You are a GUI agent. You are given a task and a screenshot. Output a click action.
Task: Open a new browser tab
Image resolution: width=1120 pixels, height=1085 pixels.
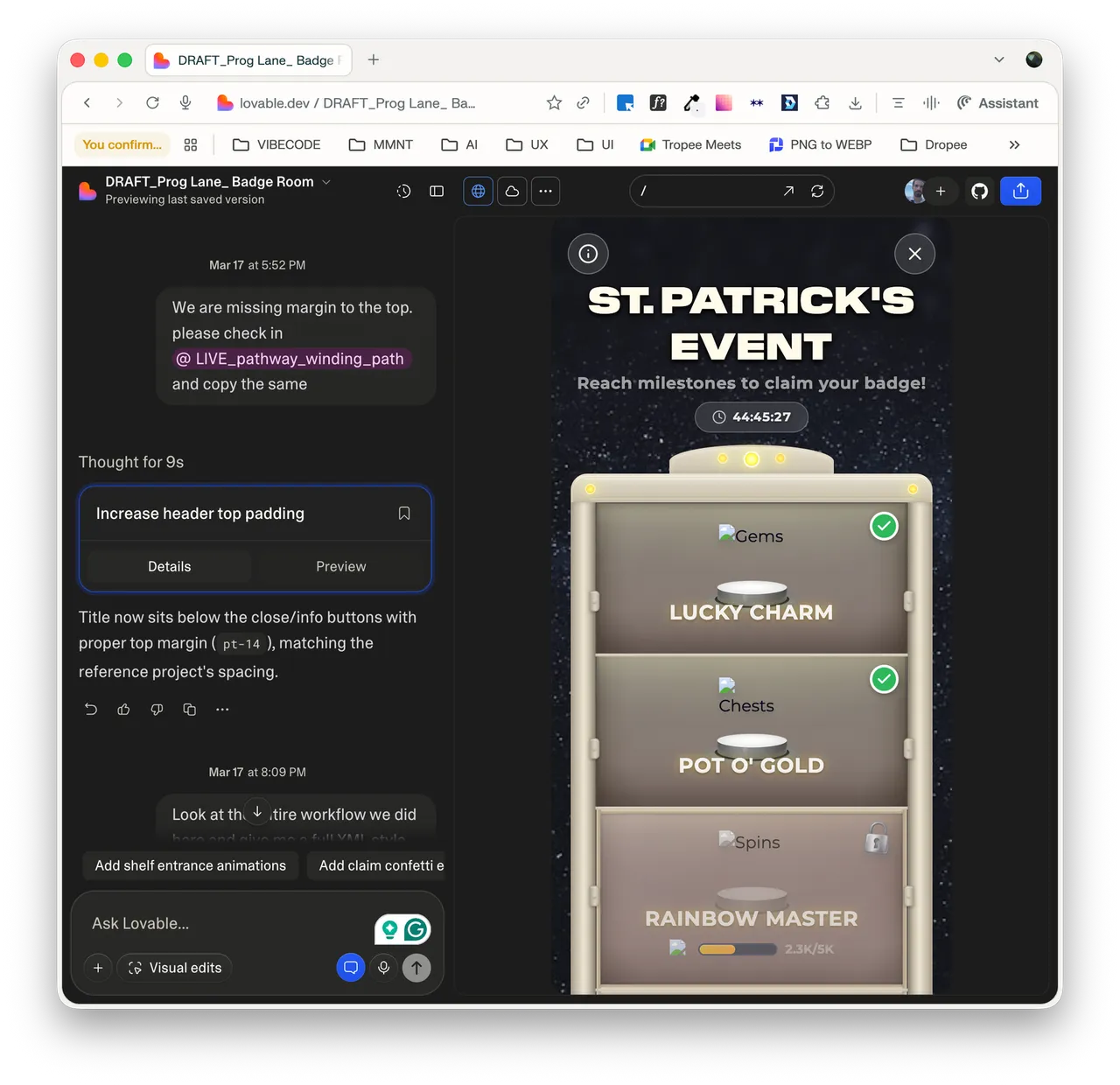click(x=374, y=59)
